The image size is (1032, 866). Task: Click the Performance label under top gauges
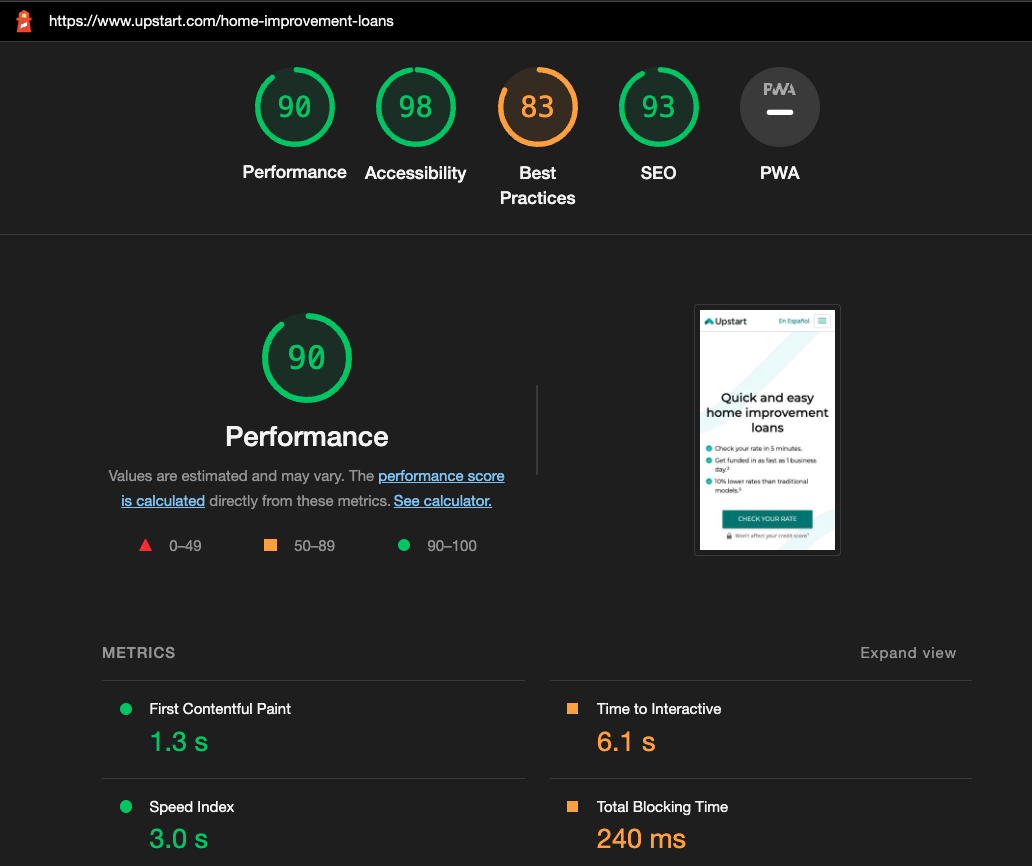(294, 172)
